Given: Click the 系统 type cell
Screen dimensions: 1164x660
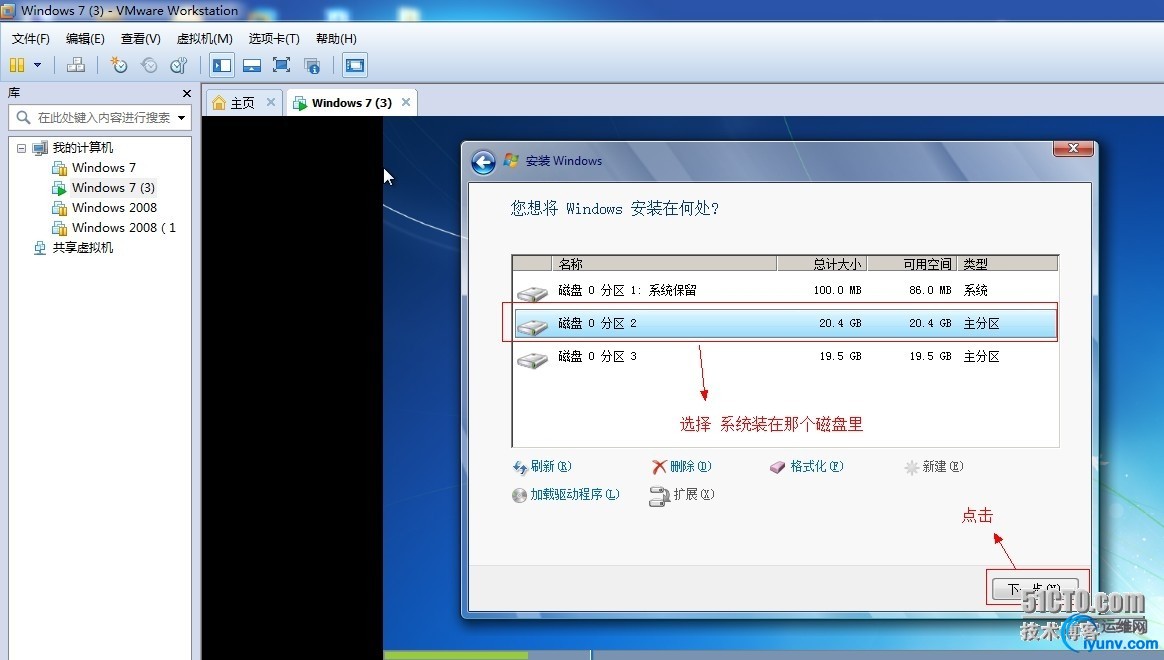Looking at the screenshot, I should [975, 290].
